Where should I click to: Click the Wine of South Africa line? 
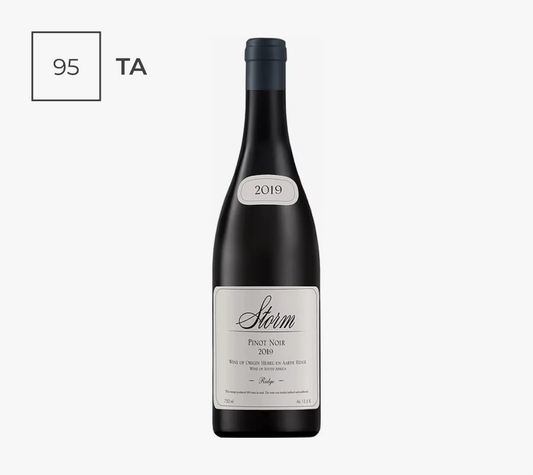pos(266,368)
